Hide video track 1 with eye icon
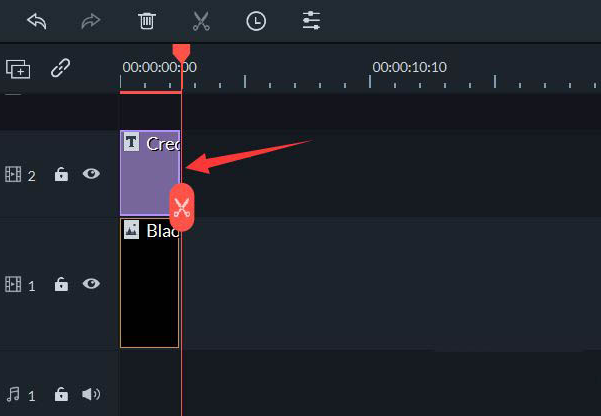The image size is (601, 416). [x=91, y=284]
